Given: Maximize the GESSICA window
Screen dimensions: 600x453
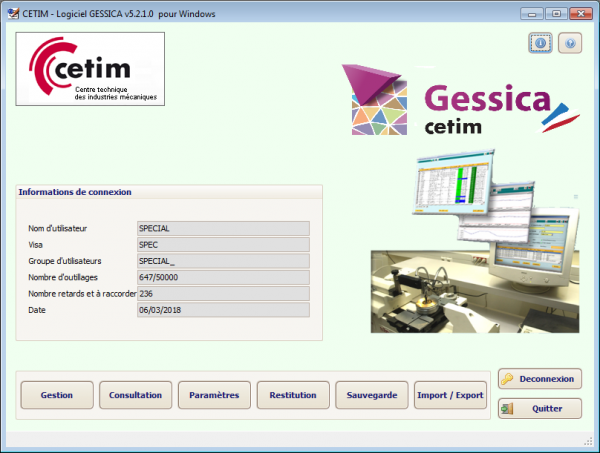Looking at the screenshot, I should coord(556,14).
